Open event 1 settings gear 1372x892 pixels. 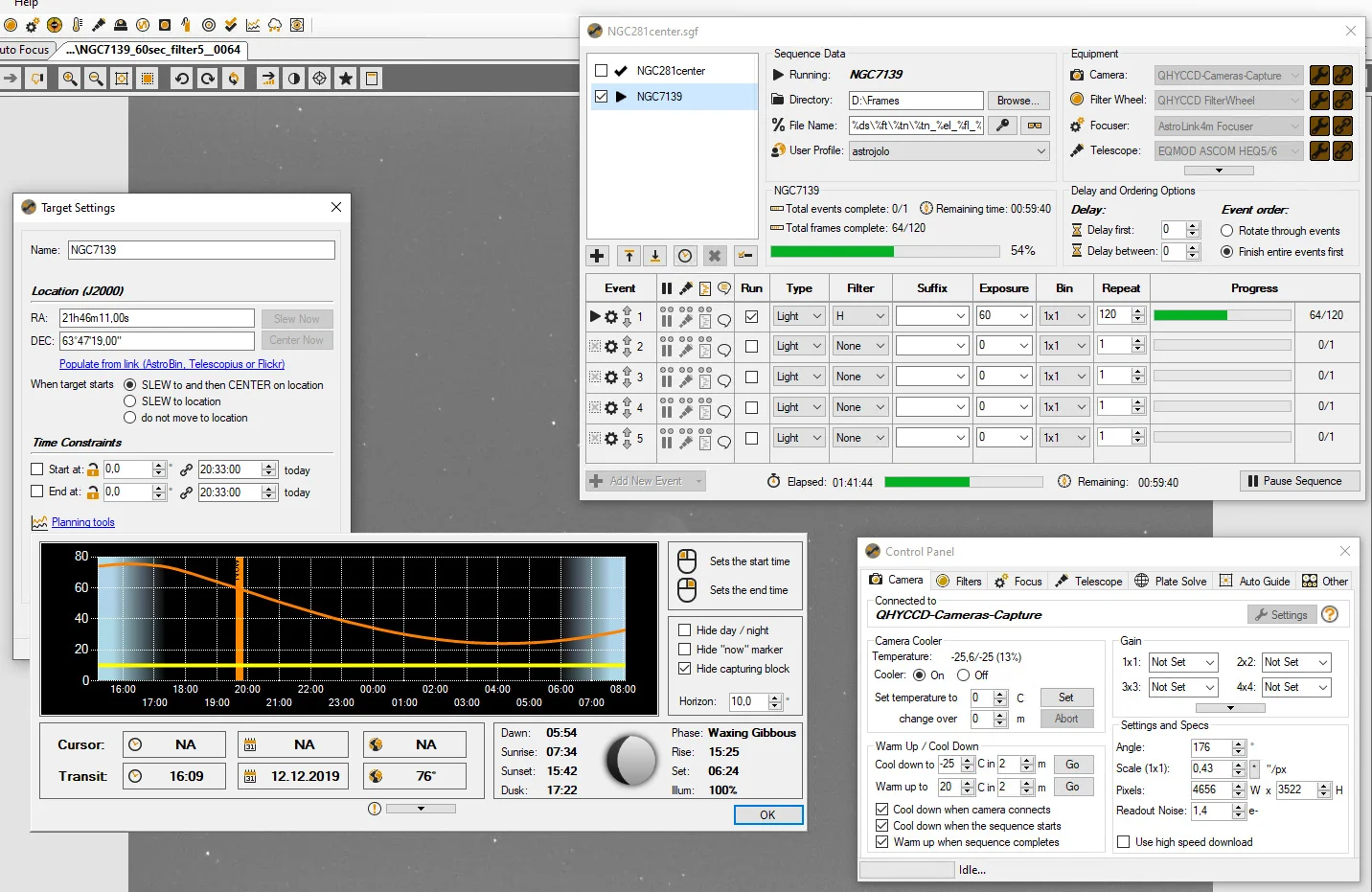pos(611,316)
